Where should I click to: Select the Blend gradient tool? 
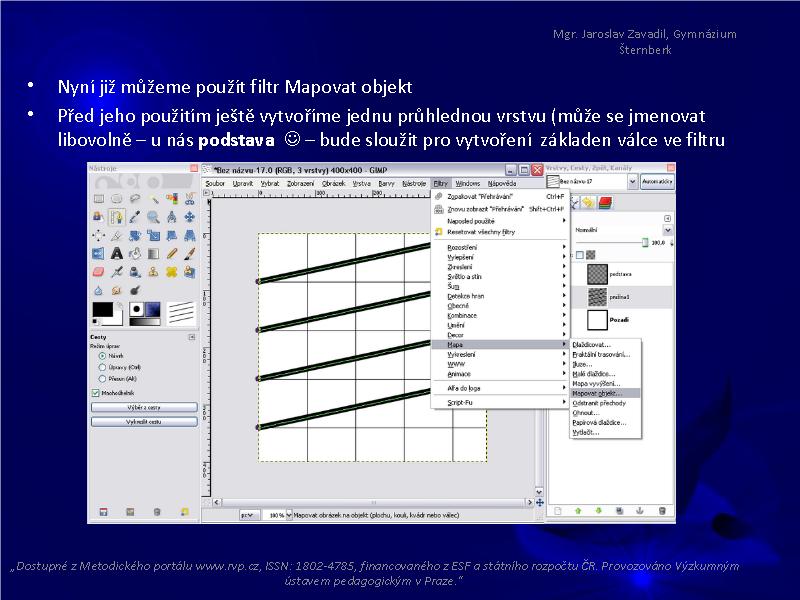coord(153,254)
